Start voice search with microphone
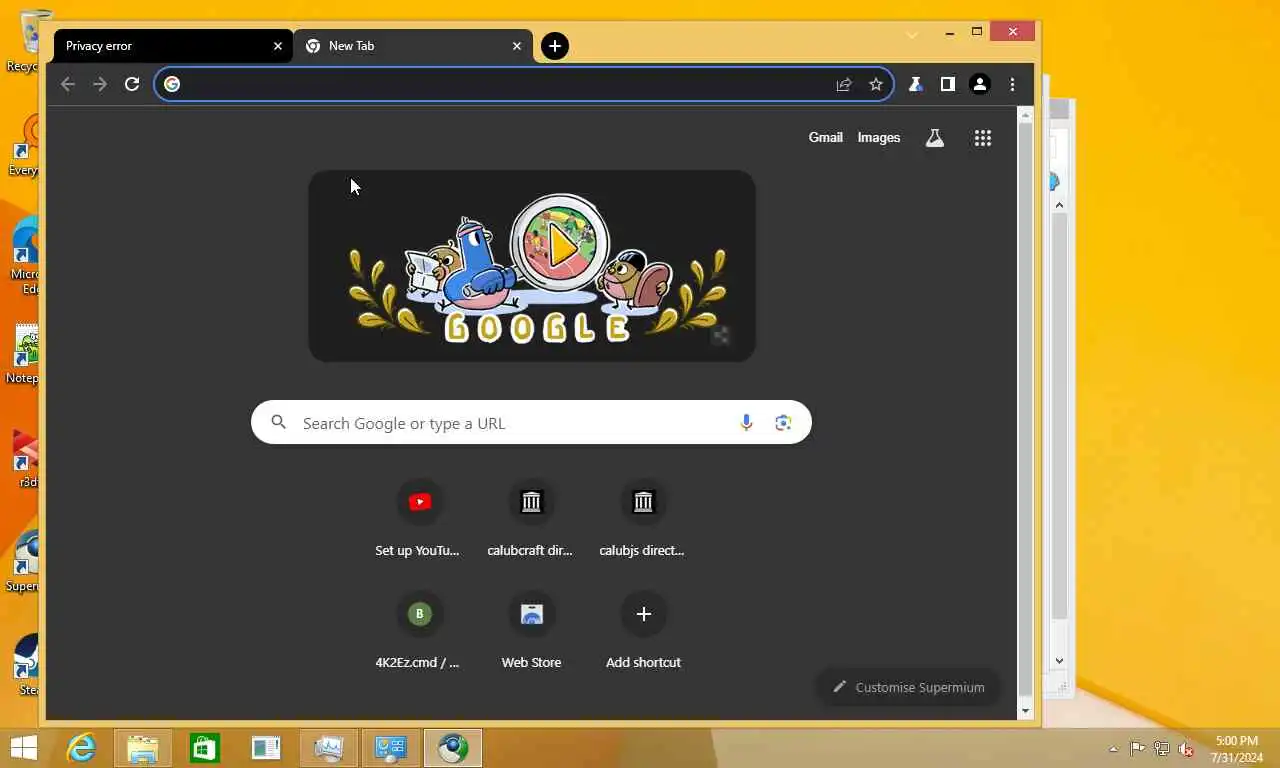Viewport: 1280px width, 768px height. [x=746, y=423]
